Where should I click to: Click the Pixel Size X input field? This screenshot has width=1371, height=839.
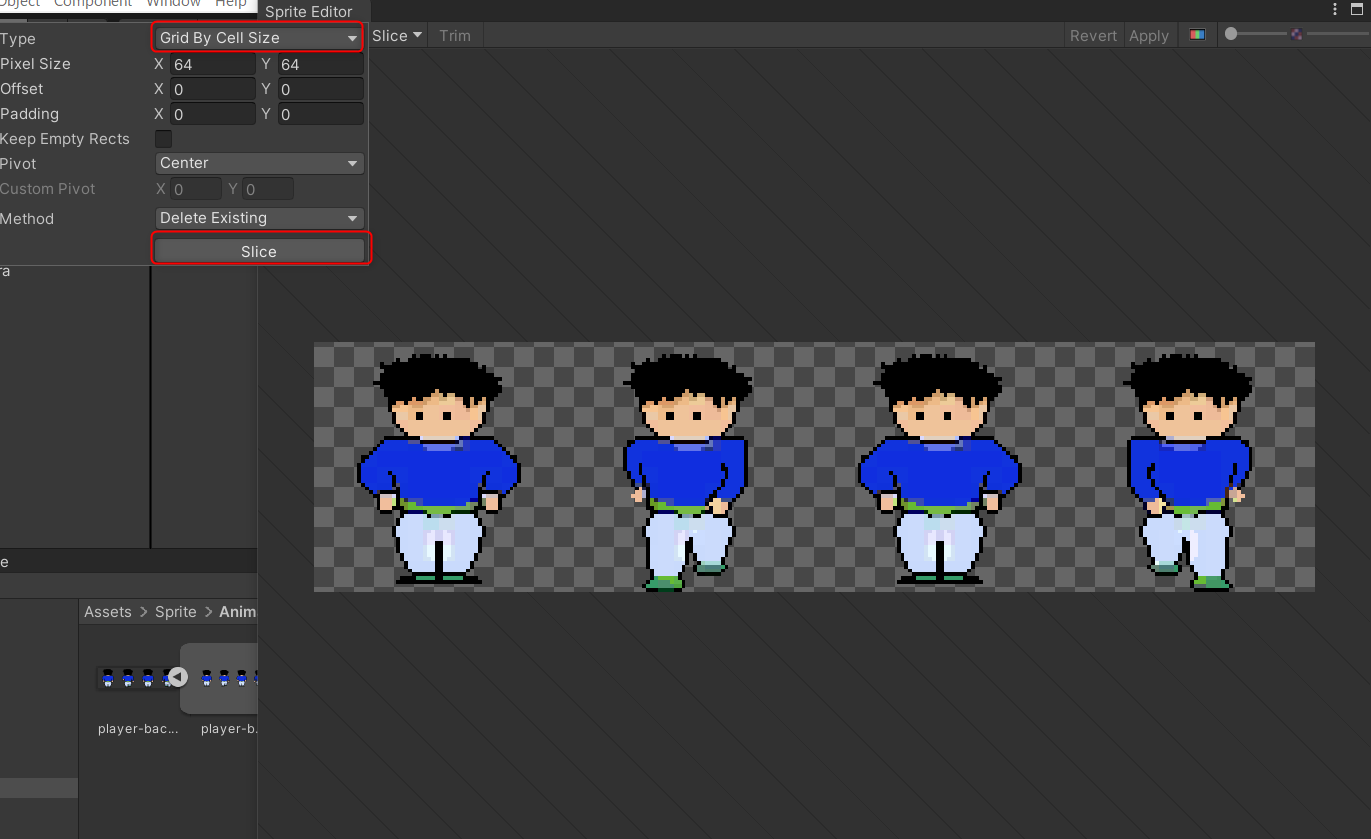(212, 63)
